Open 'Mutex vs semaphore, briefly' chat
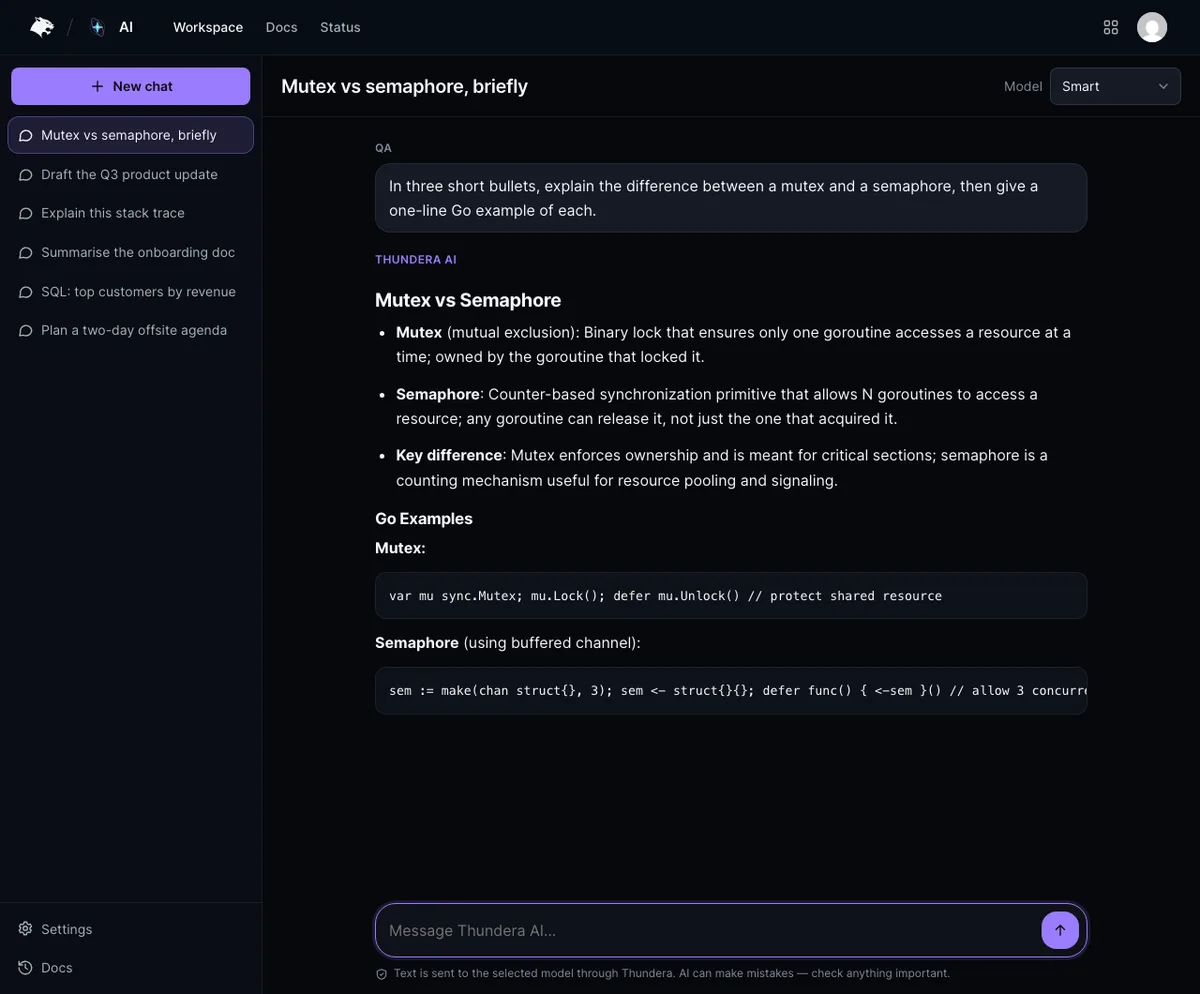This screenshot has height=994, width=1200. tap(131, 135)
